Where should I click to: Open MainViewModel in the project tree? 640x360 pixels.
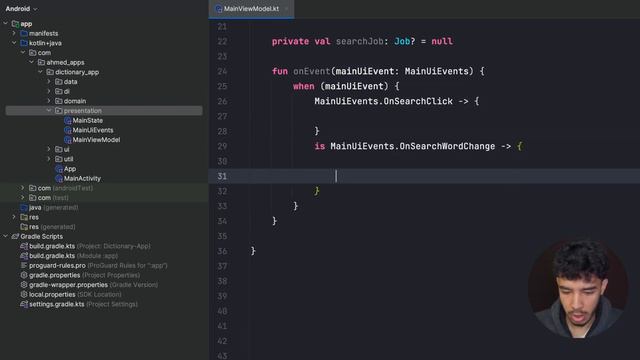[96, 140]
